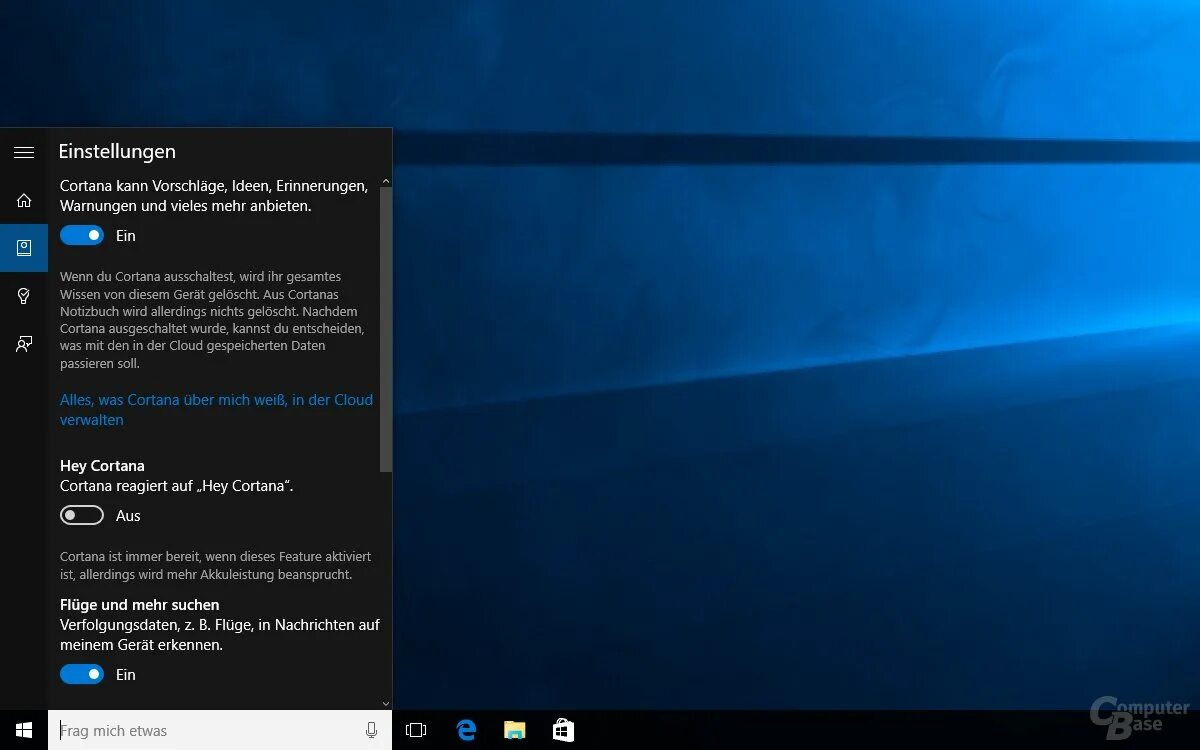Select the Hey Cortana heading text
The image size is (1200, 750).
102,466
